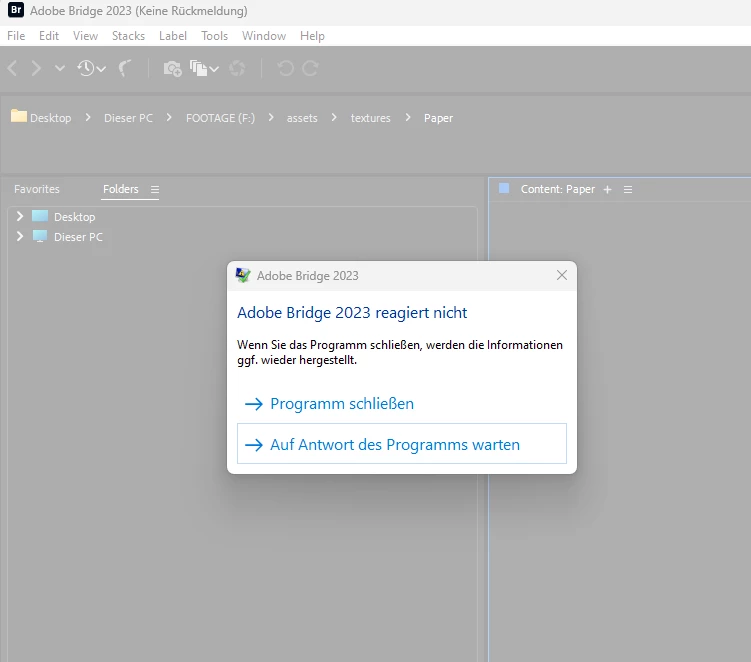Click the blue square Content panel icon
Image resolution: width=751 pixels, height=662 pixels.
[504, 188]
